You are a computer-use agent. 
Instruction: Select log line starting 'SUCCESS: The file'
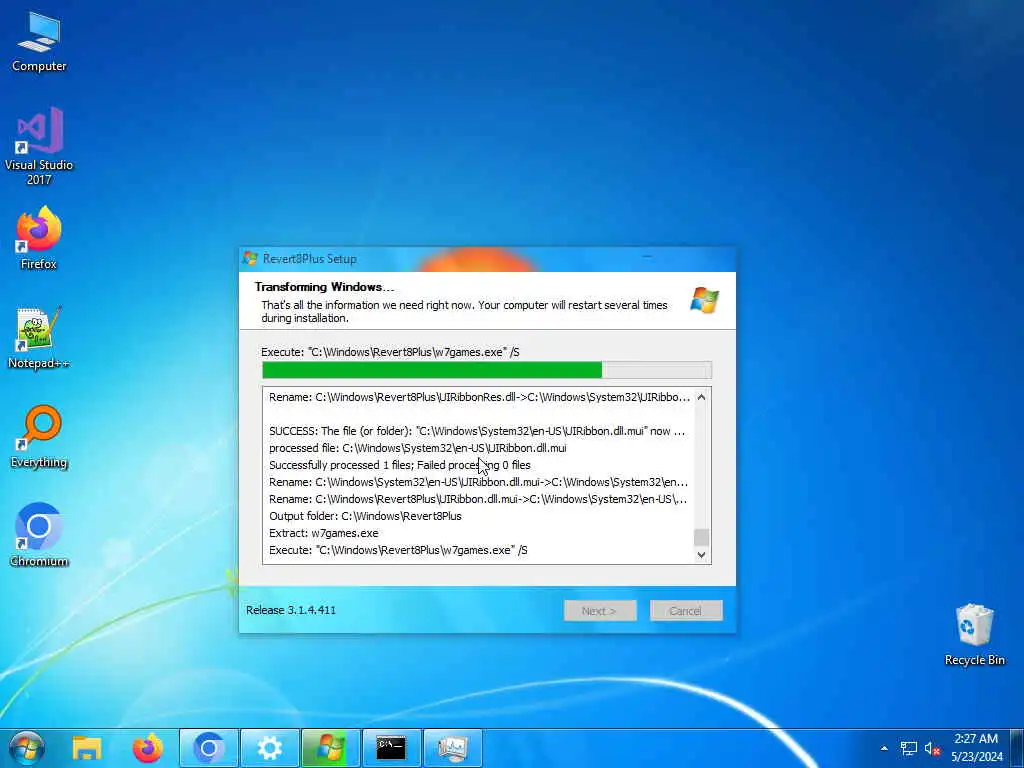[477, 431]
